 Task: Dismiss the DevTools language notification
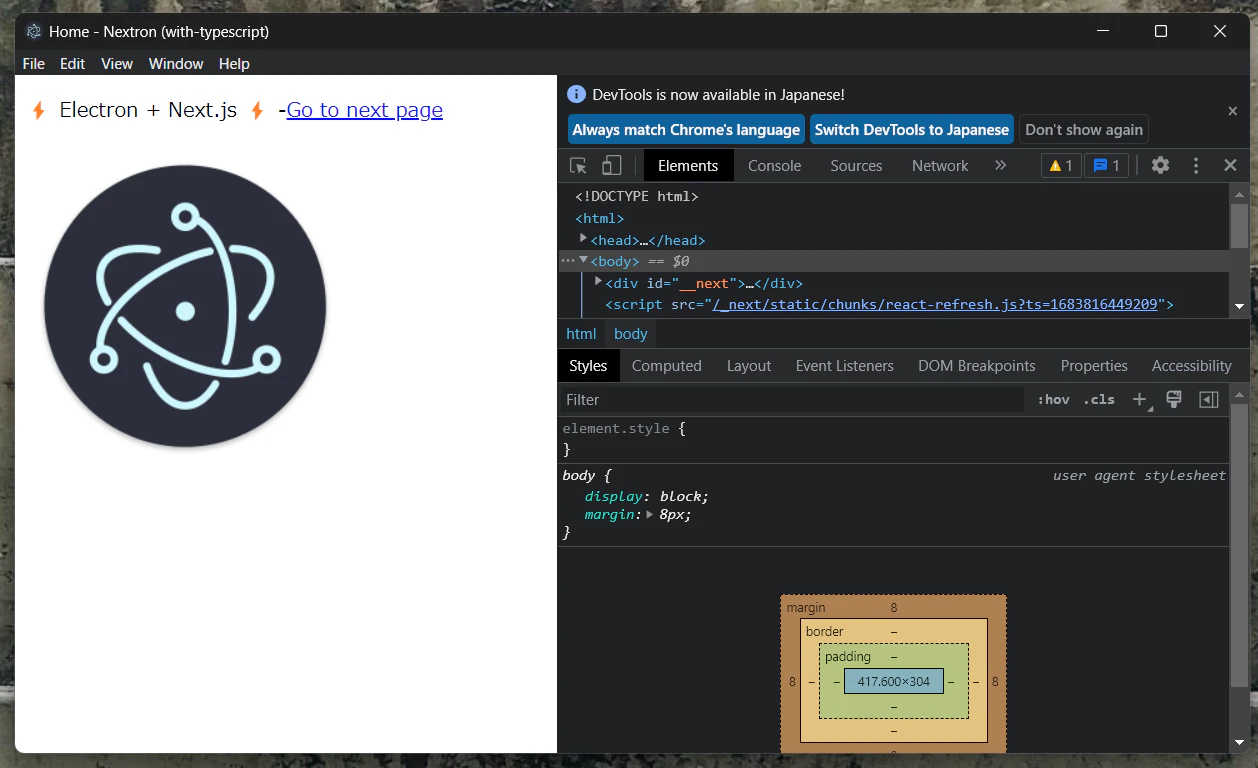[1233, 111]
